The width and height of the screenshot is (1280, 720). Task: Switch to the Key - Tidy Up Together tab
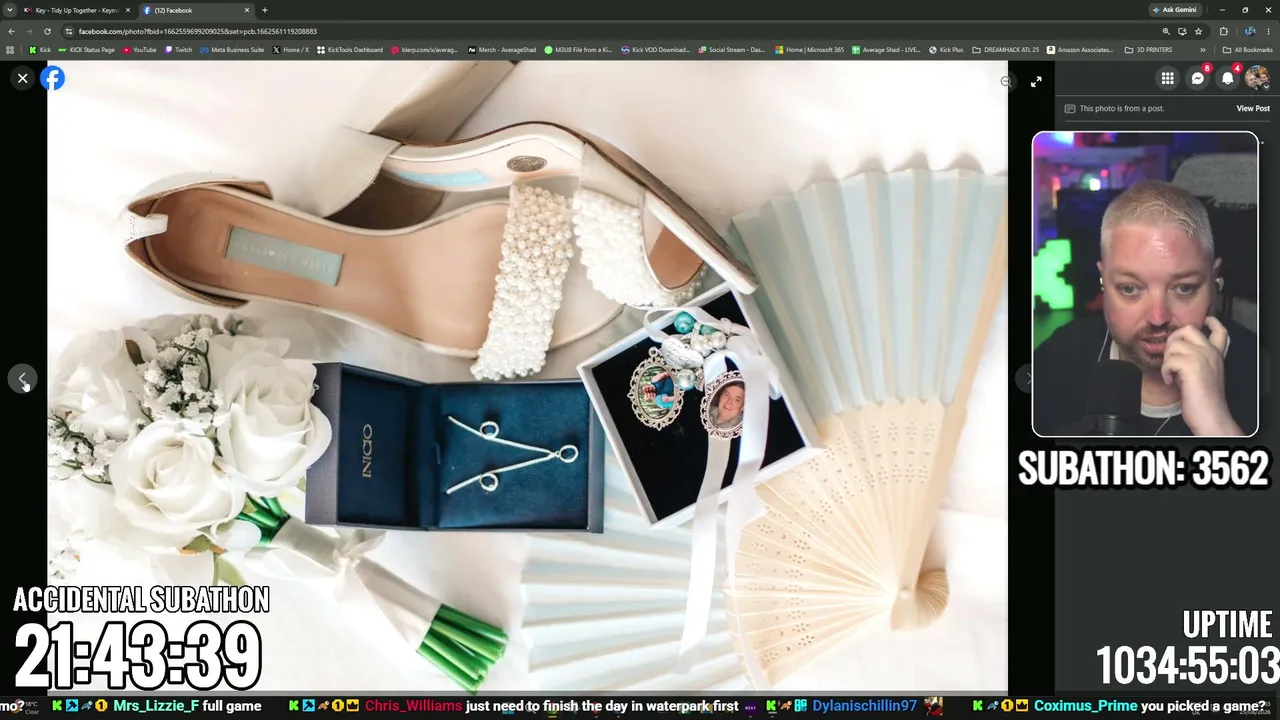[x=77, y=10]
